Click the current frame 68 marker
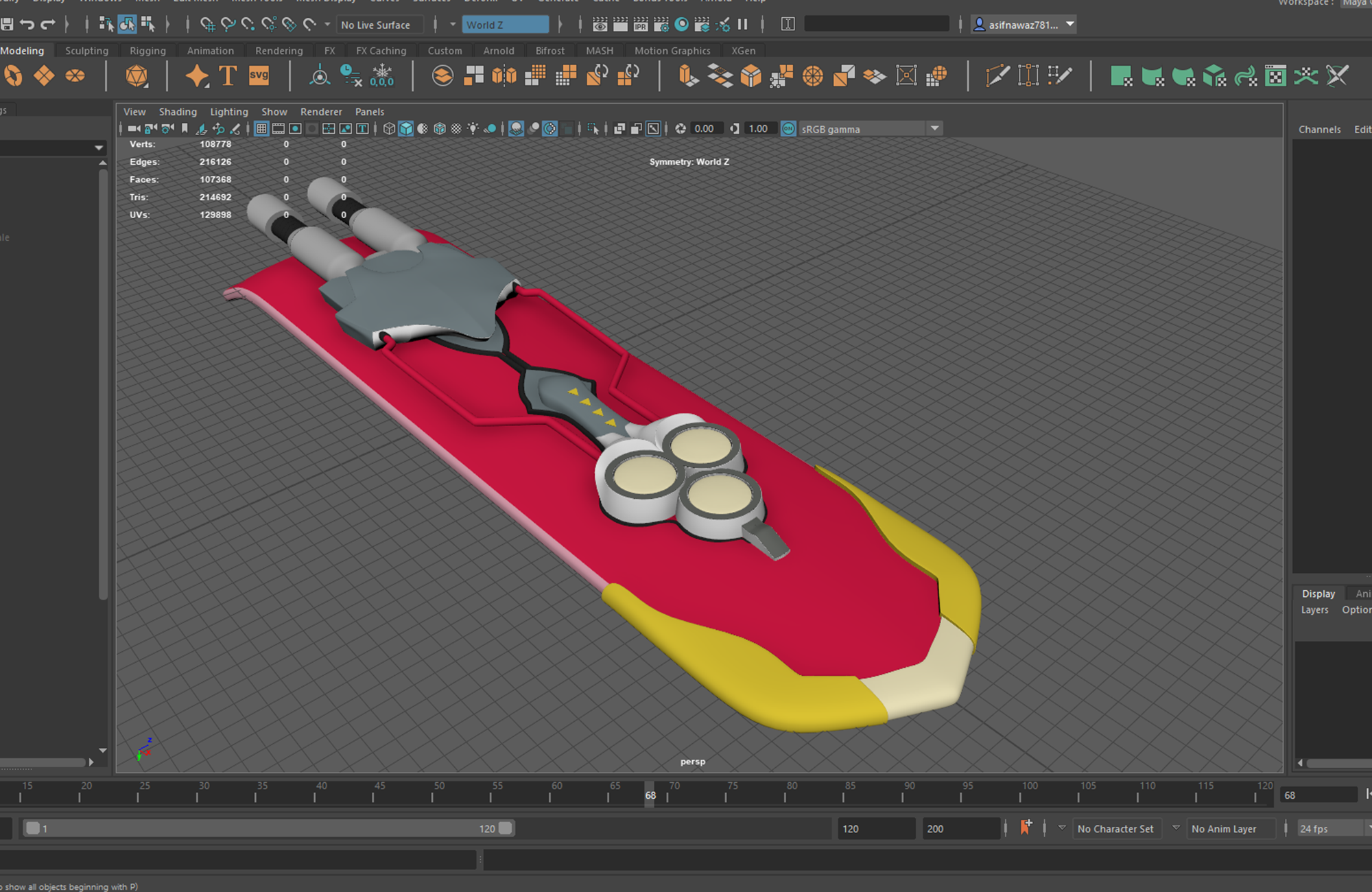1372x892 pixels. tap(650, 795)
